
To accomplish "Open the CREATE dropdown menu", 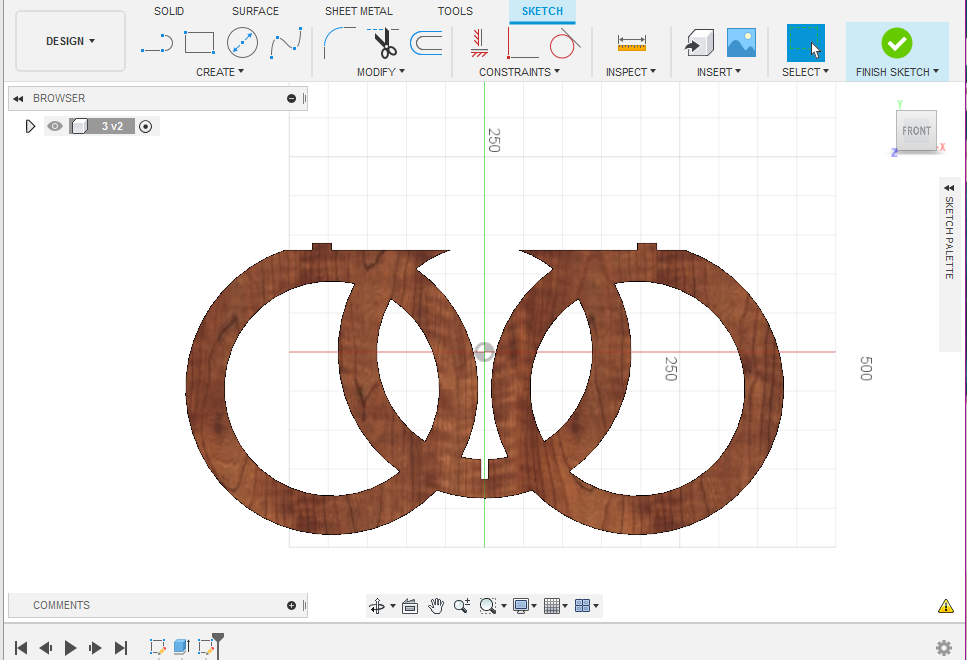I will pyautogui.click(x=220, y=72).
